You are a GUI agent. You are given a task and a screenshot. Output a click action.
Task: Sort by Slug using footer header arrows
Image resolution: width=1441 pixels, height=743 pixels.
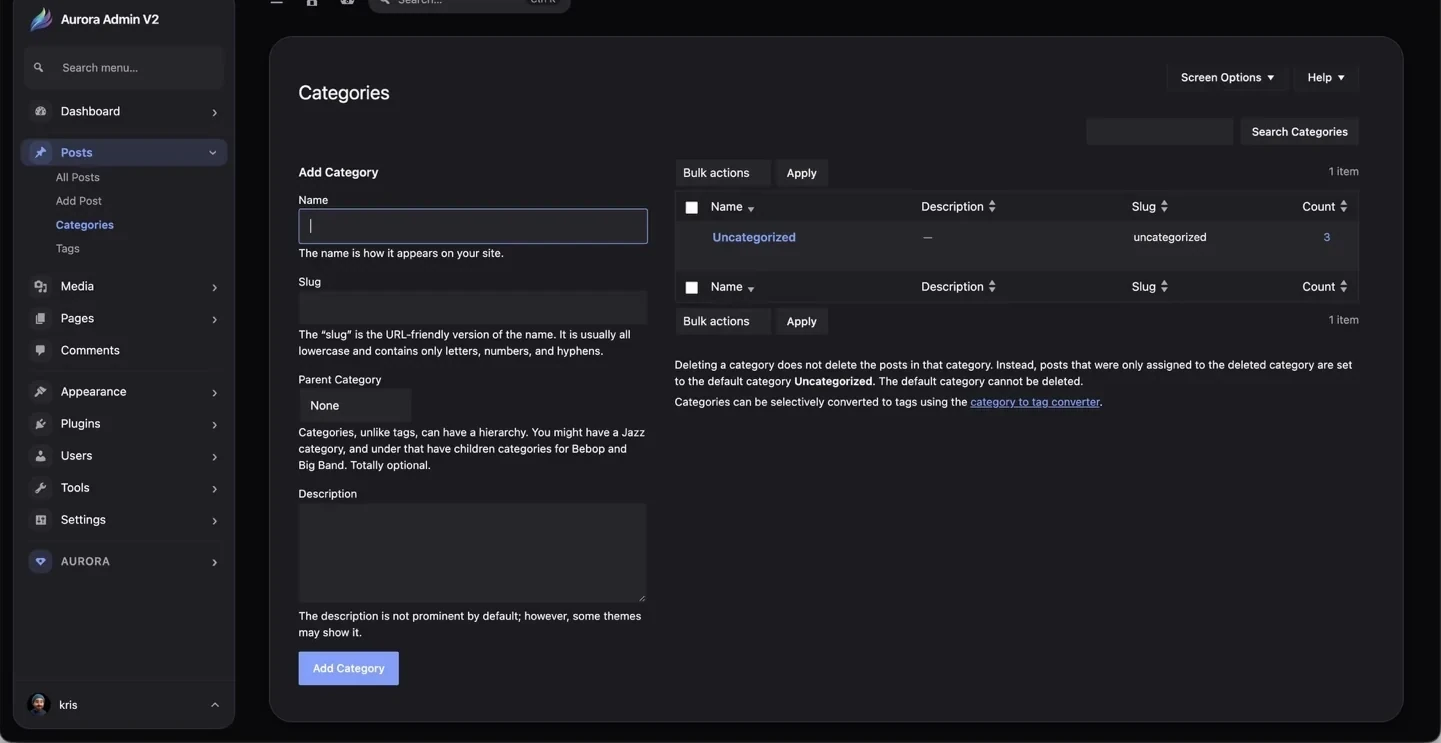(x=1164, y=286)
